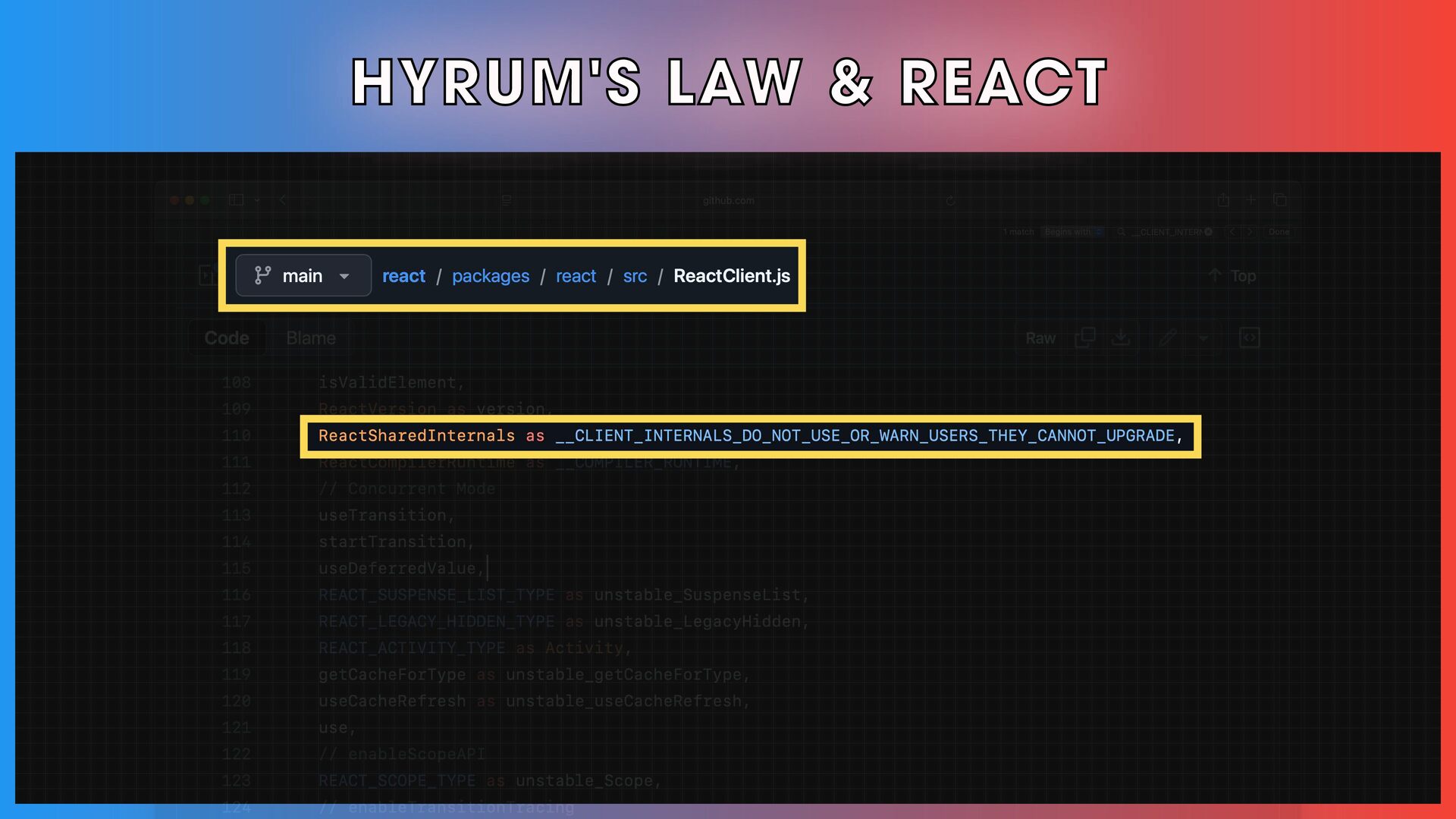Click the src breadcrumb link
The image size is (1456, 819).
pos(635,276)
